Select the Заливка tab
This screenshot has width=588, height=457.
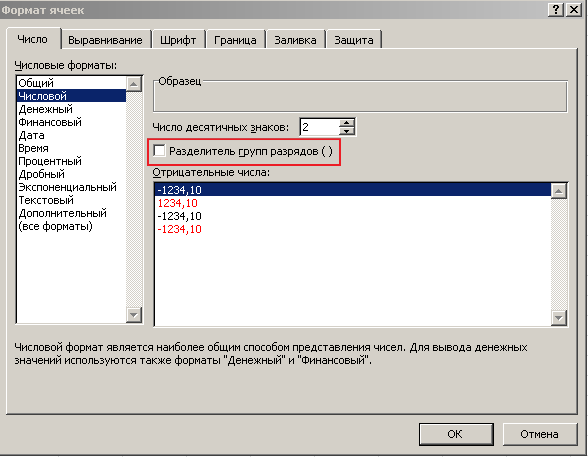[295, 40]
